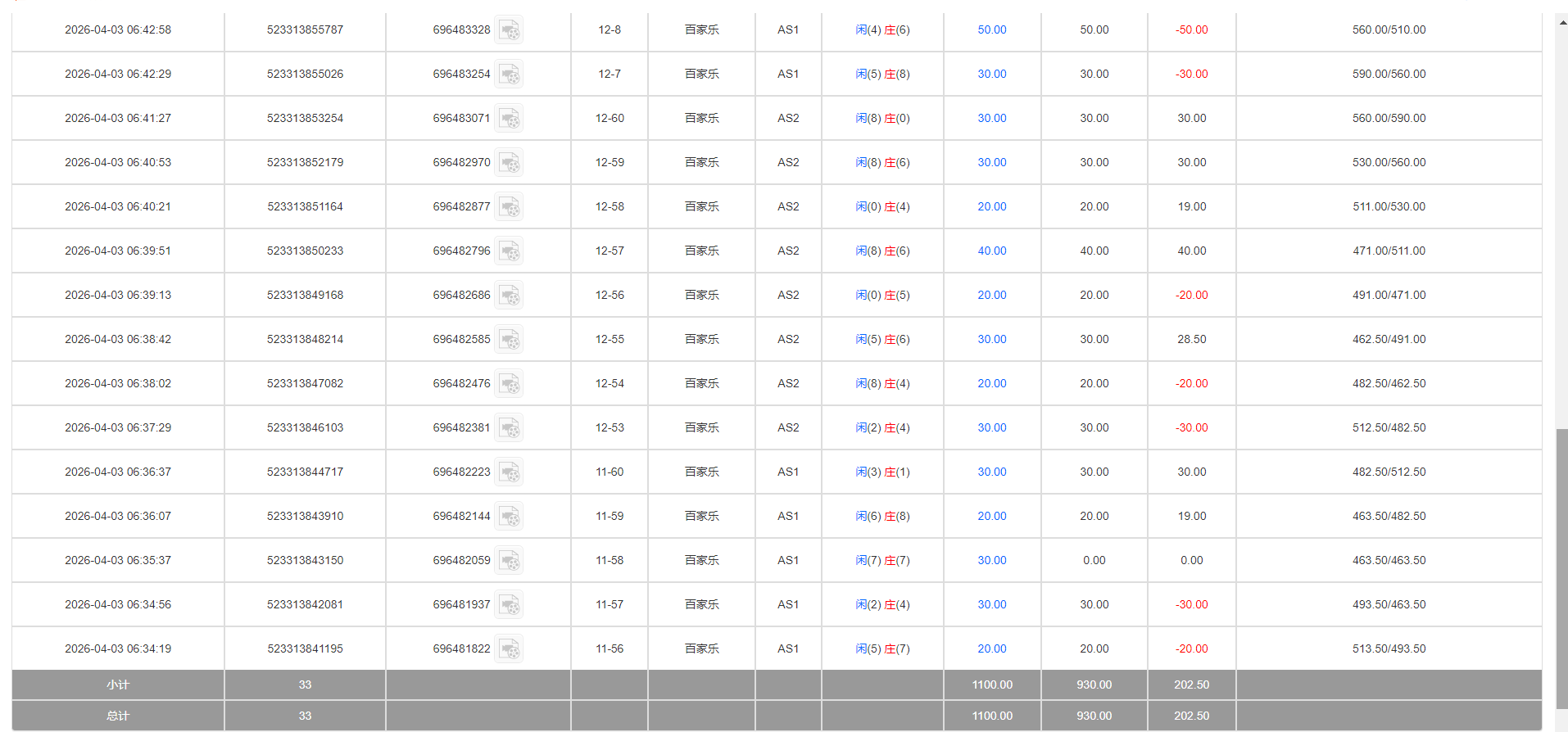This screenshot has height=732, width=1568.
Task: View video replay for round 696482877
Action: point(509,207)
